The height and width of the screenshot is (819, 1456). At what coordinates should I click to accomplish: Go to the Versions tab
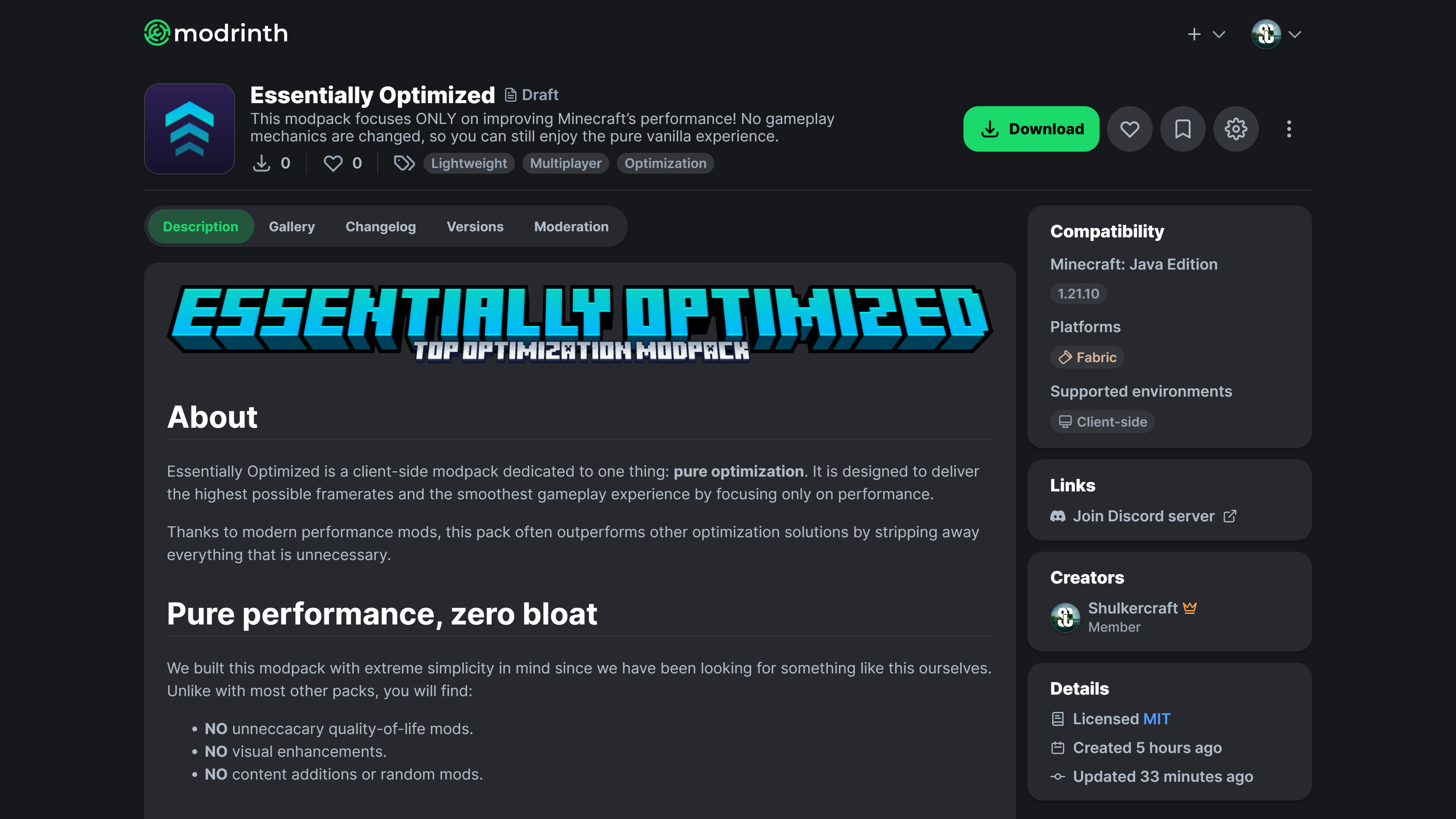[x=475, y=227]
